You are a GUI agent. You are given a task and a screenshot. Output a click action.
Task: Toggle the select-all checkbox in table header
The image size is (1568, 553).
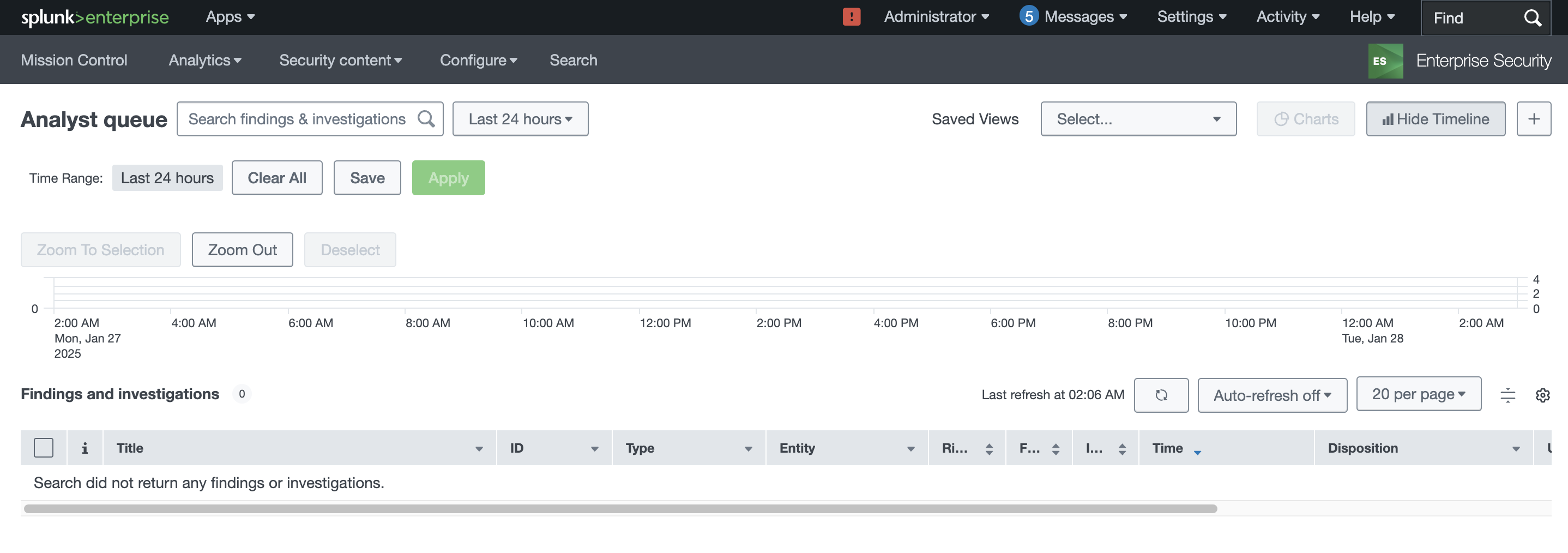coord(43,448)
